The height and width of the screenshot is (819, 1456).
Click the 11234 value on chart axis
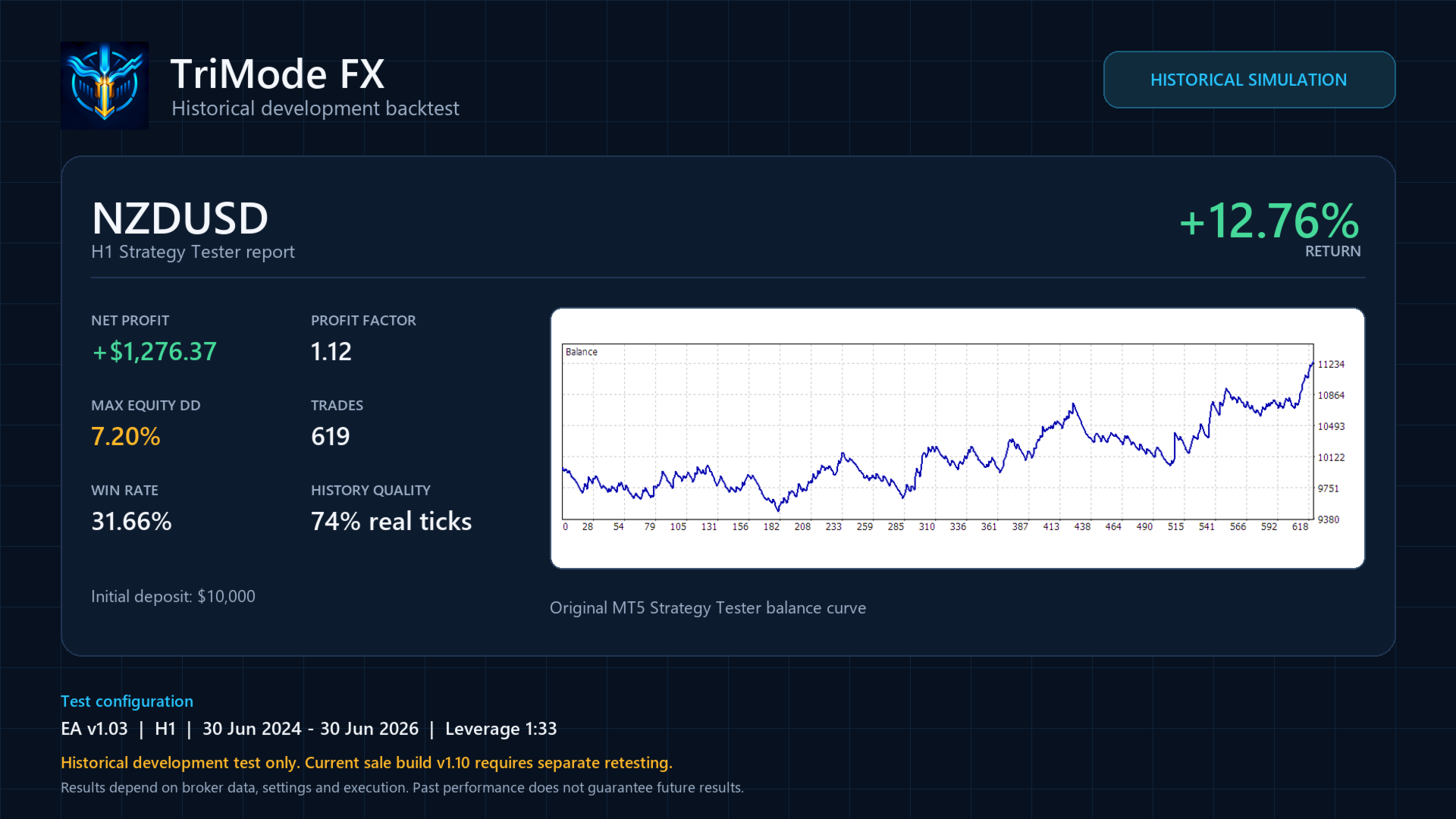coord(1331,365)
